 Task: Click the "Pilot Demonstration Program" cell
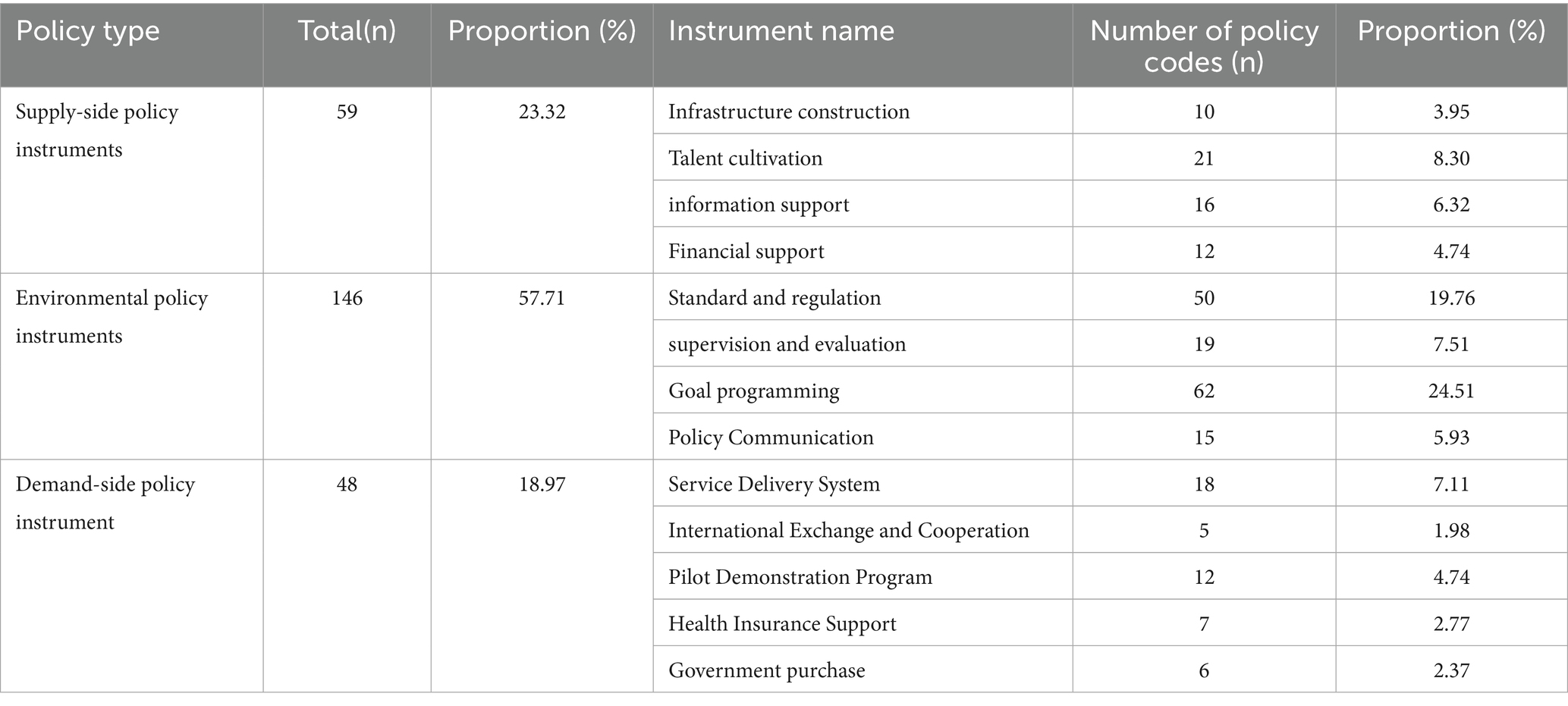pyautogui.click(x=800, y=577)
